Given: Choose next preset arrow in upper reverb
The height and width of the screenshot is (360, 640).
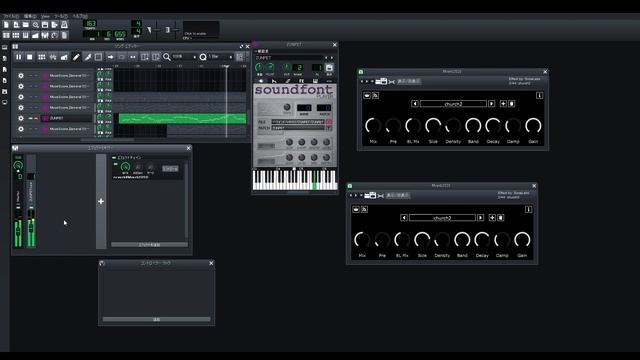Looking at the screenshot, I should 491,104.
